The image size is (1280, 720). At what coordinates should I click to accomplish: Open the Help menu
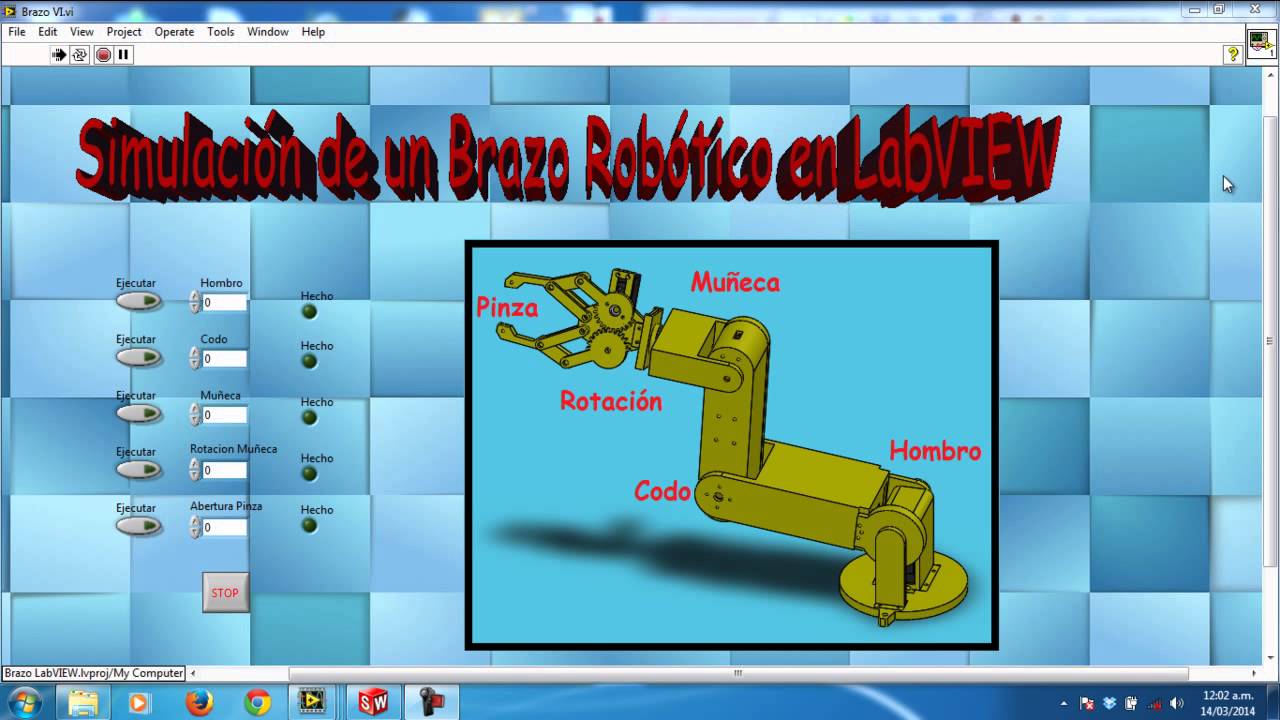pyautogui.click(x=313, y=32)
